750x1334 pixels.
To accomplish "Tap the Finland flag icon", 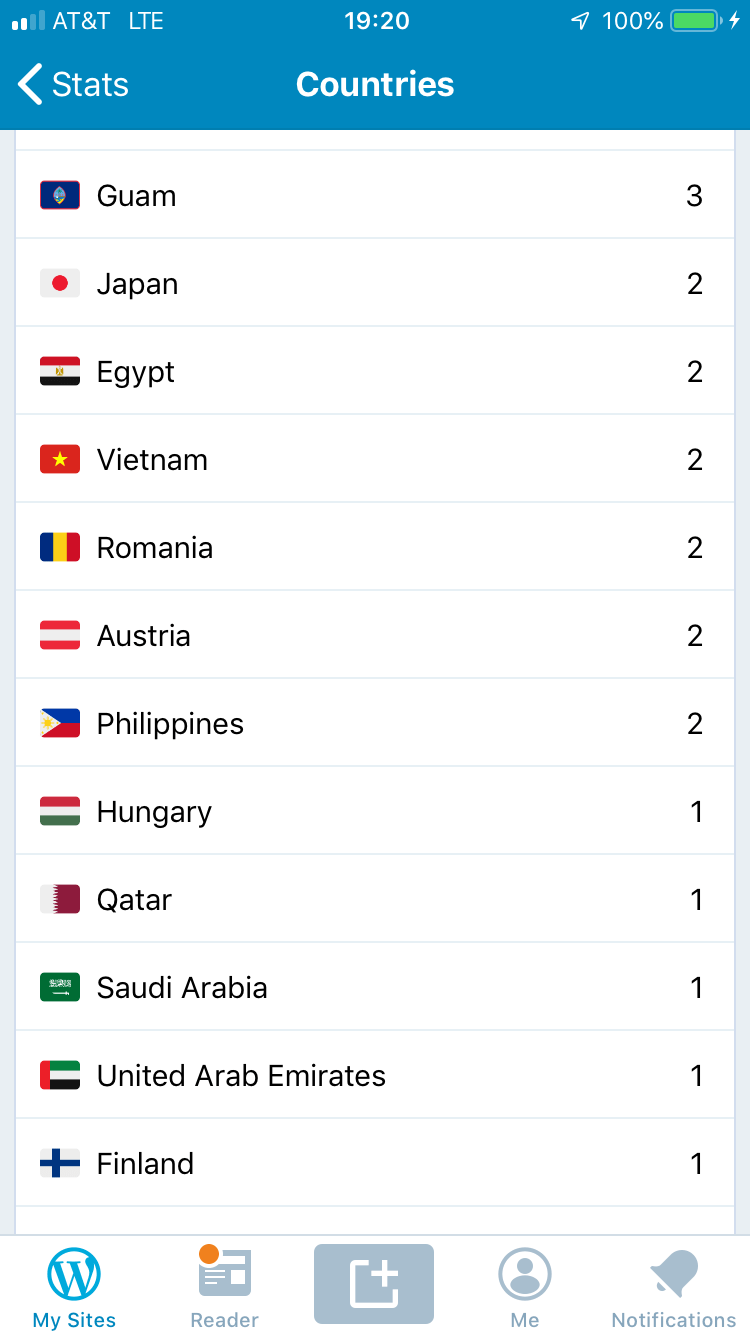I will [x=60, y=1164].
